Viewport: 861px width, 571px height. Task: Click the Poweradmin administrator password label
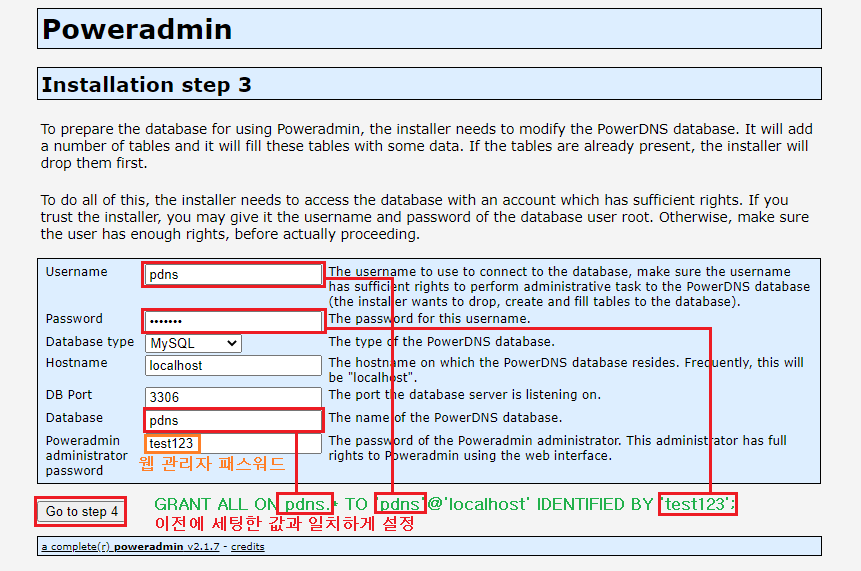[87, 456]
